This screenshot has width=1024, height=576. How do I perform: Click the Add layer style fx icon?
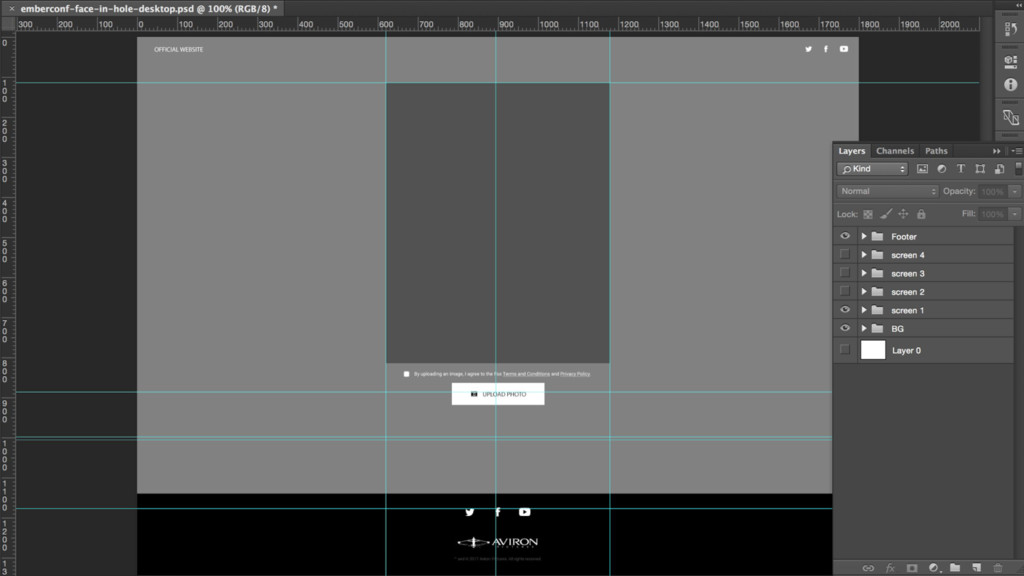tap(889, 568)
